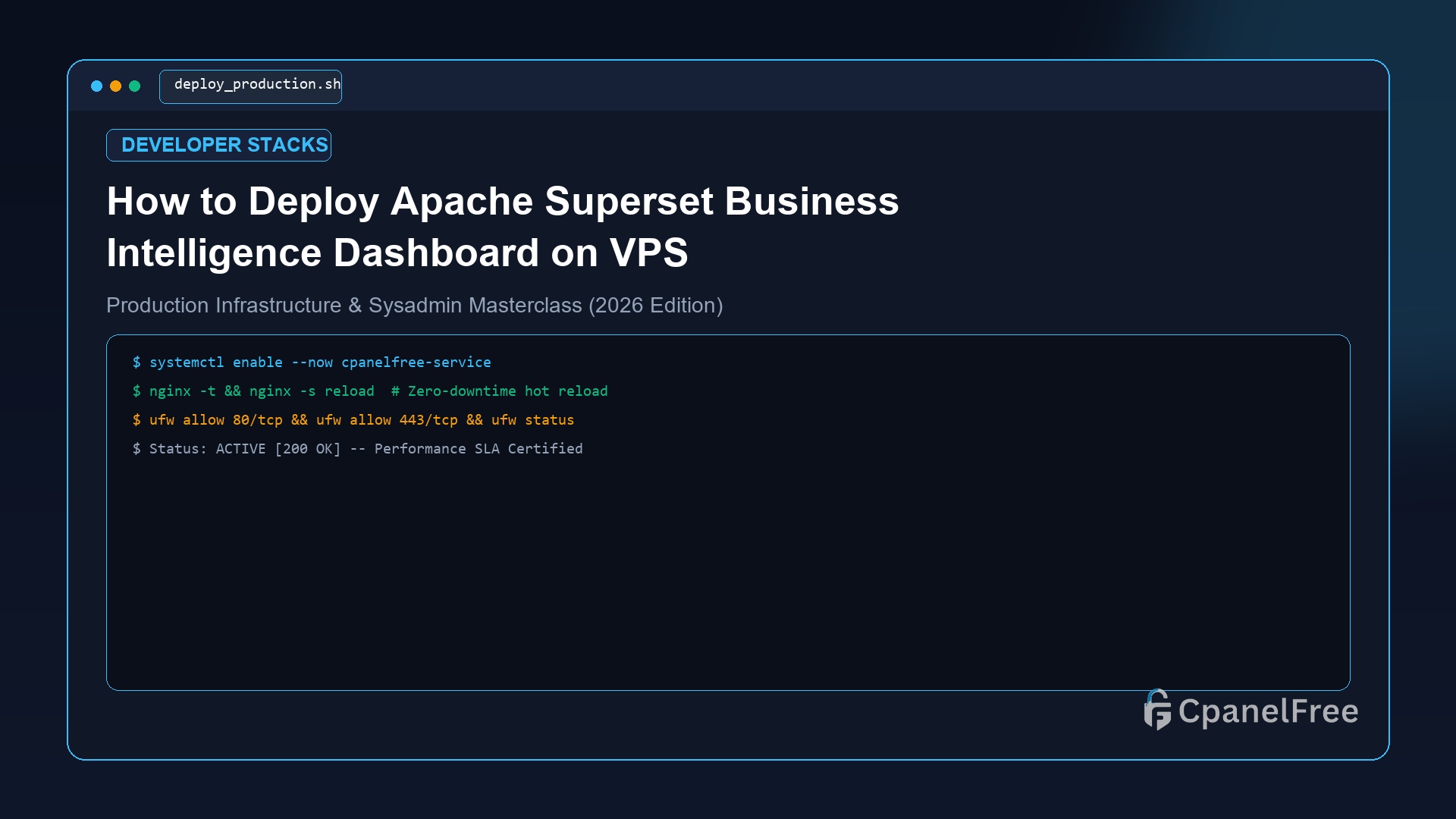Click the Status ACTIVE 200 OK line
The width and height of the screenshot is (1456, 819).
[x=357, y=449]
